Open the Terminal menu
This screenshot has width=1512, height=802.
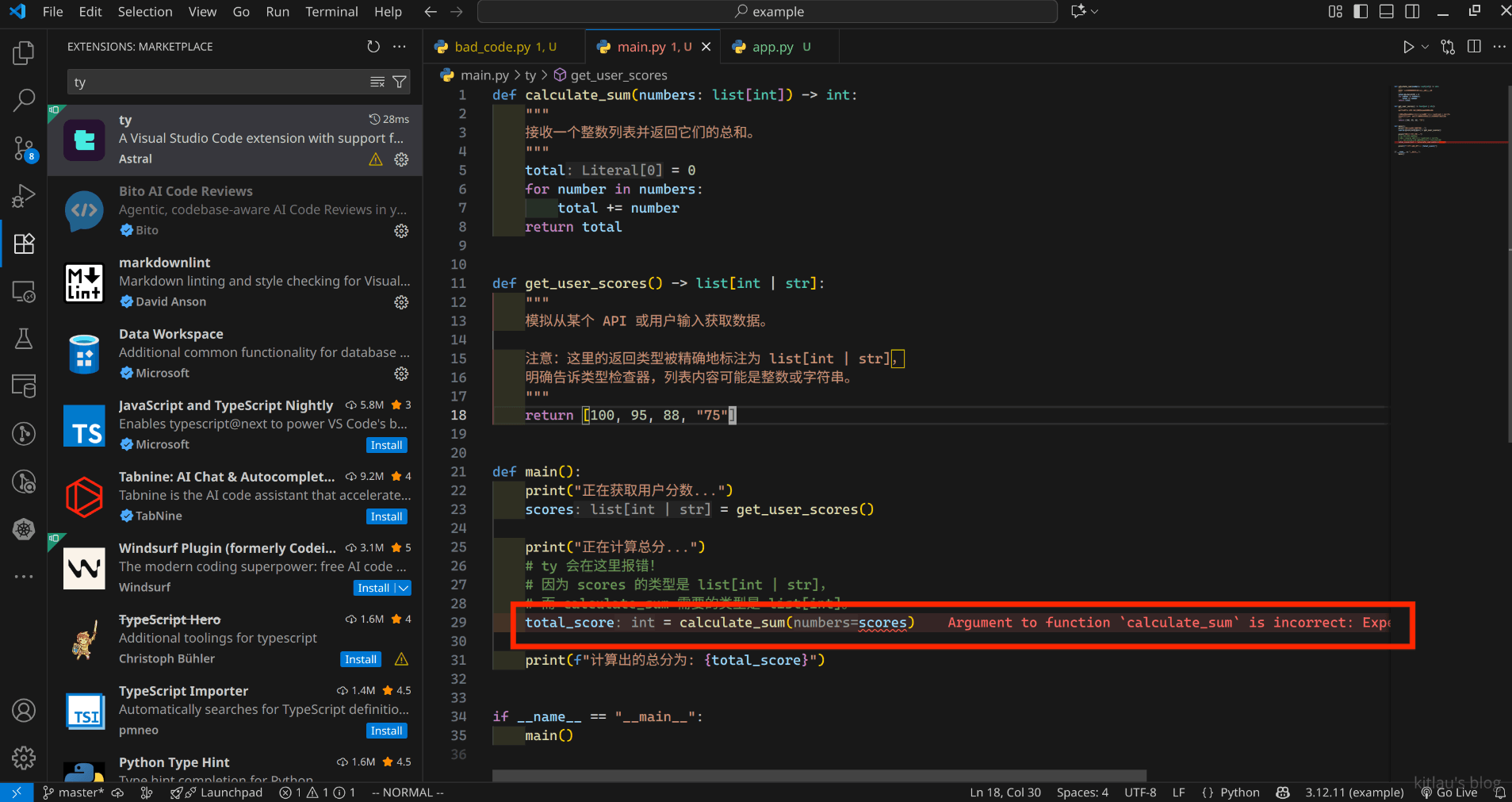[331, 11]
